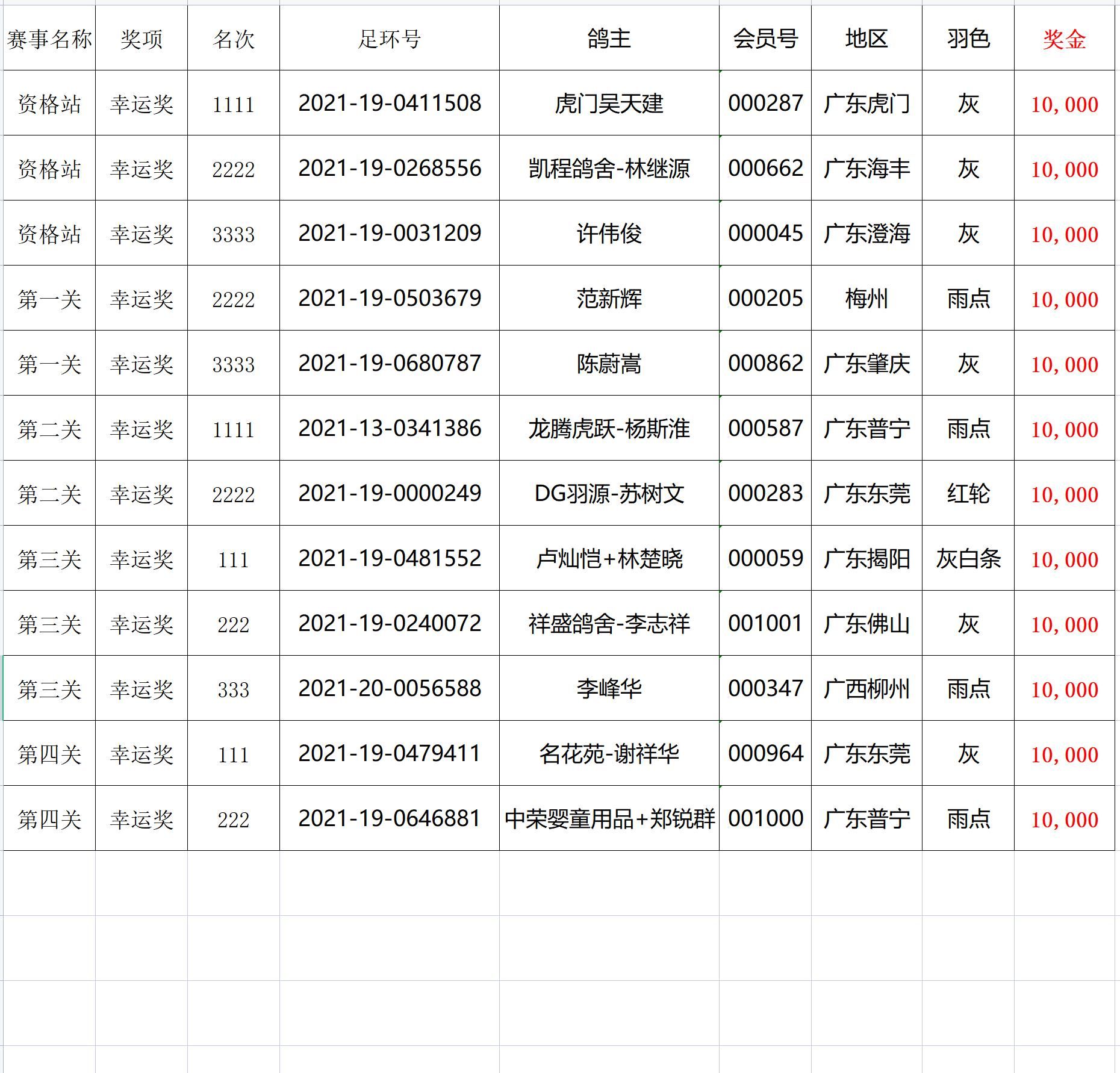Click region cell 广东虎门
The image size is (1120, 1073).
coord(866,103)
